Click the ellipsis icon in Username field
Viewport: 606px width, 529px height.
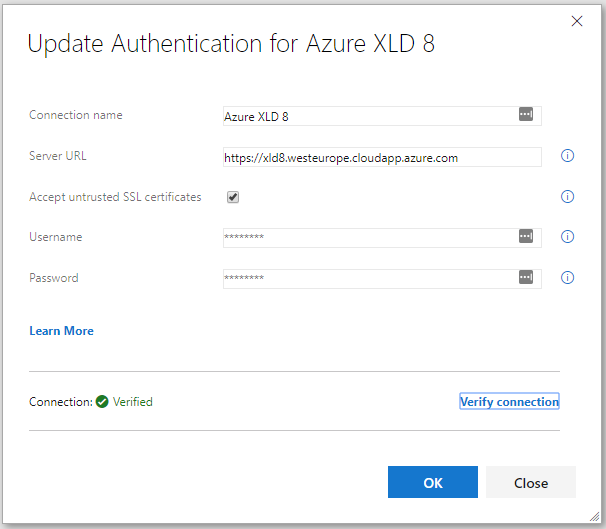tap(526, 237)
